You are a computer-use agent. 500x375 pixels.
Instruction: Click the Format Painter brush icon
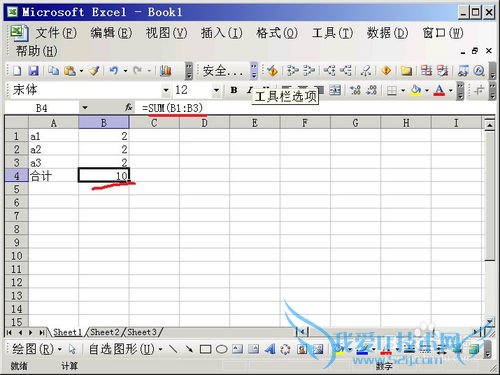coord(94,71)
